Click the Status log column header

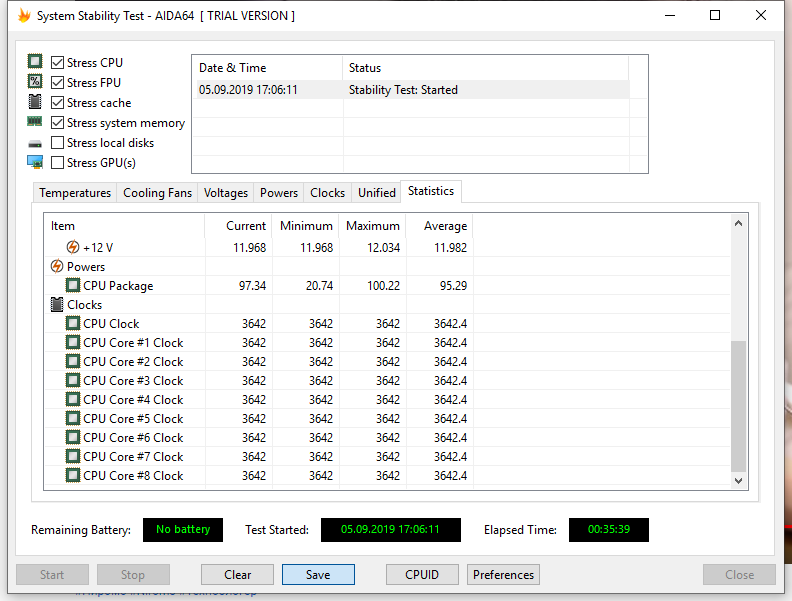(485, 68)
